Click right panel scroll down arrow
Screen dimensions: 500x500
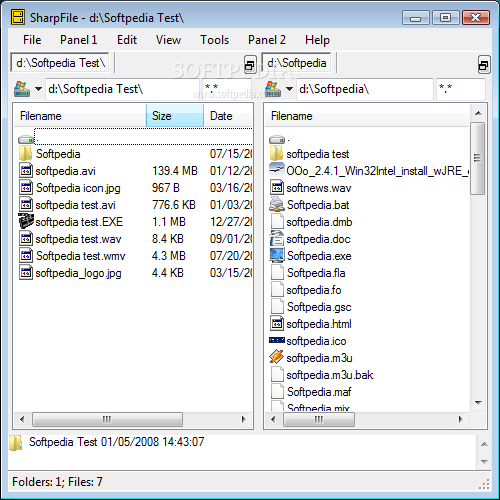tap(478, 403)
